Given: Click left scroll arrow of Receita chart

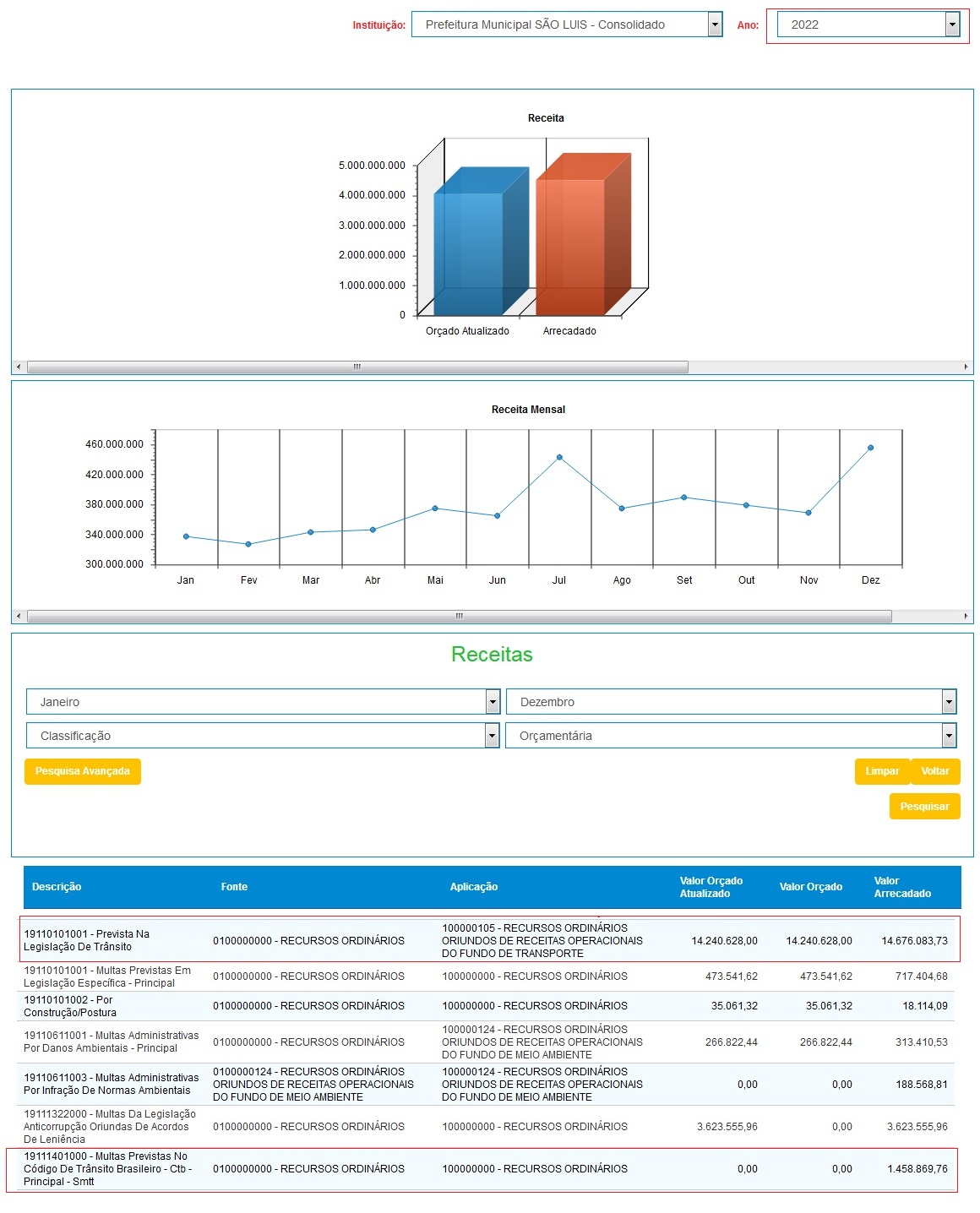Looking at the screenshot, I should [x=19, y=367].
